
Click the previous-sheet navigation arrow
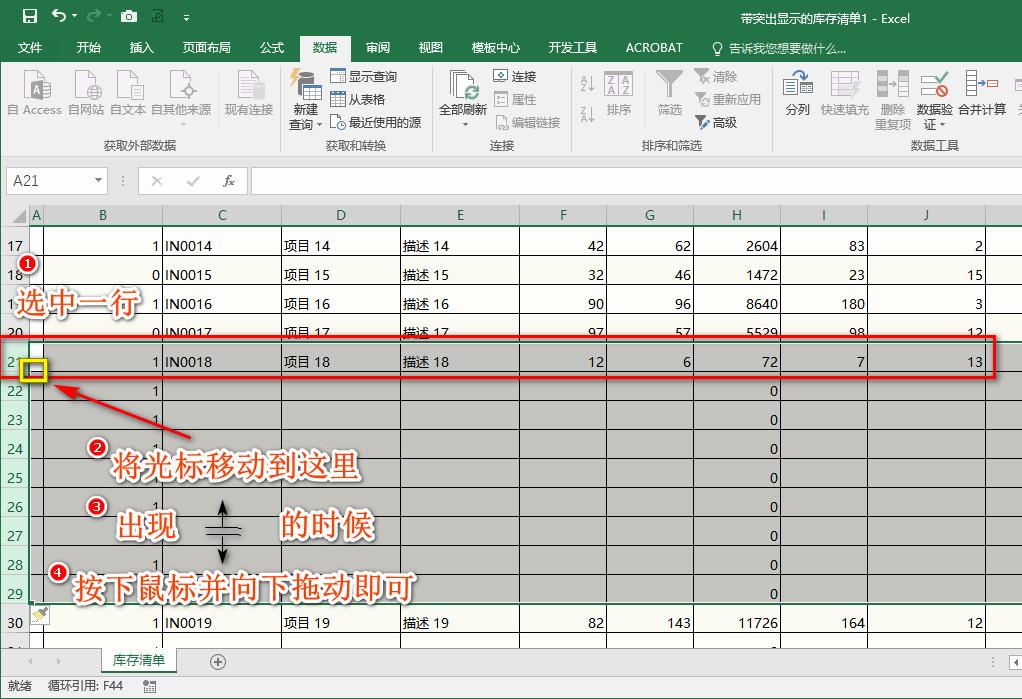click(30, 661)
